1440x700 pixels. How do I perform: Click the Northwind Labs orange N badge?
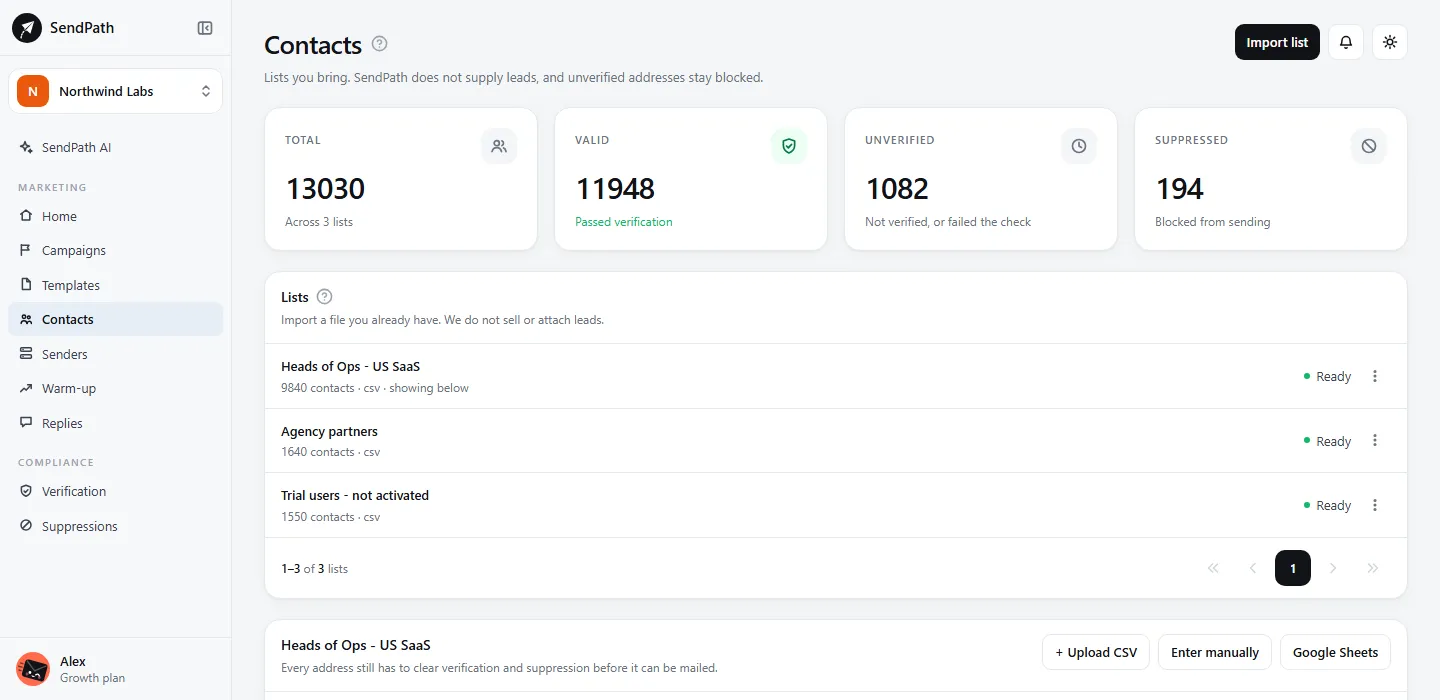33,91
